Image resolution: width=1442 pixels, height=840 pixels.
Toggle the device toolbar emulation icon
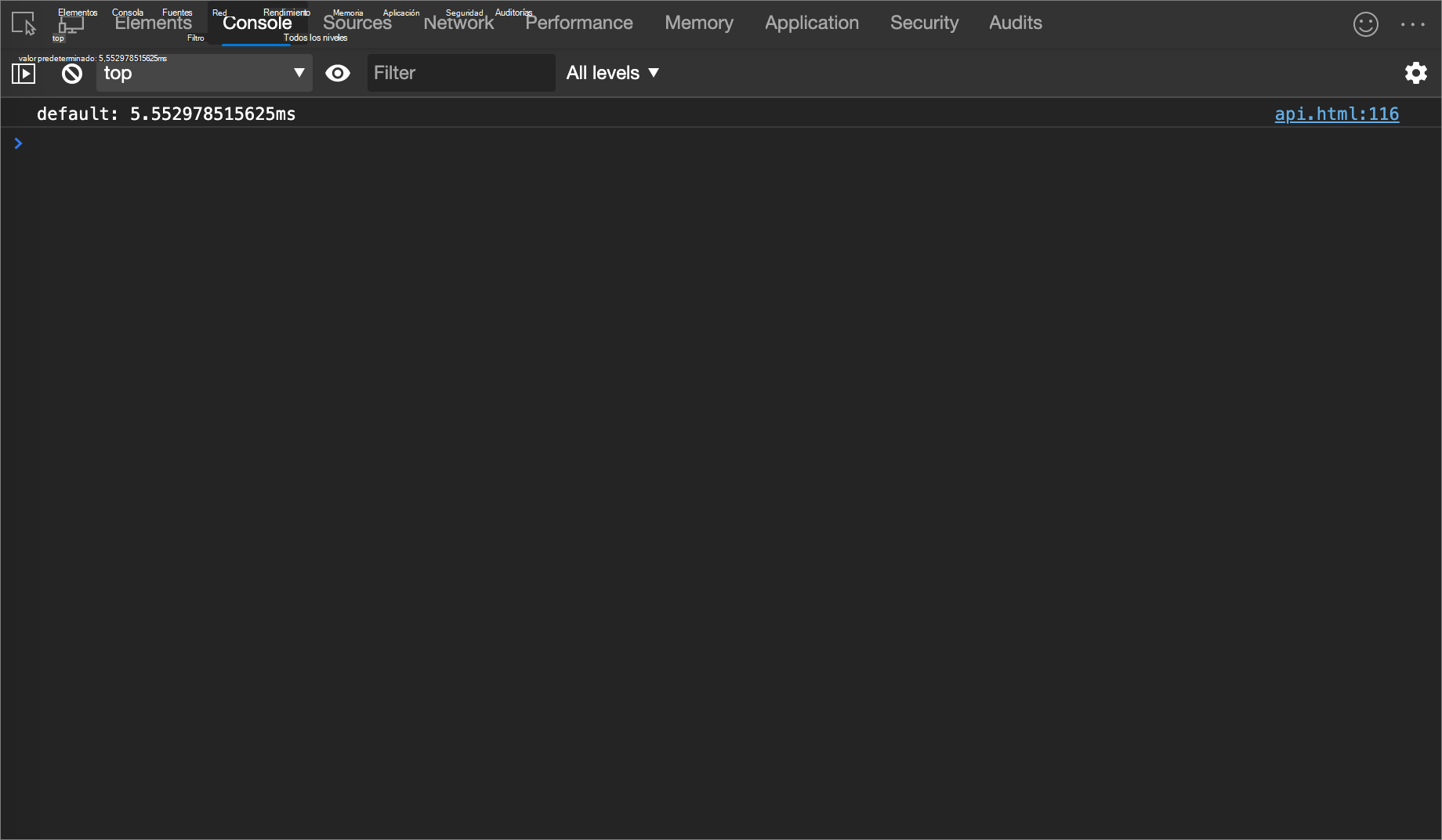point(71,24)
